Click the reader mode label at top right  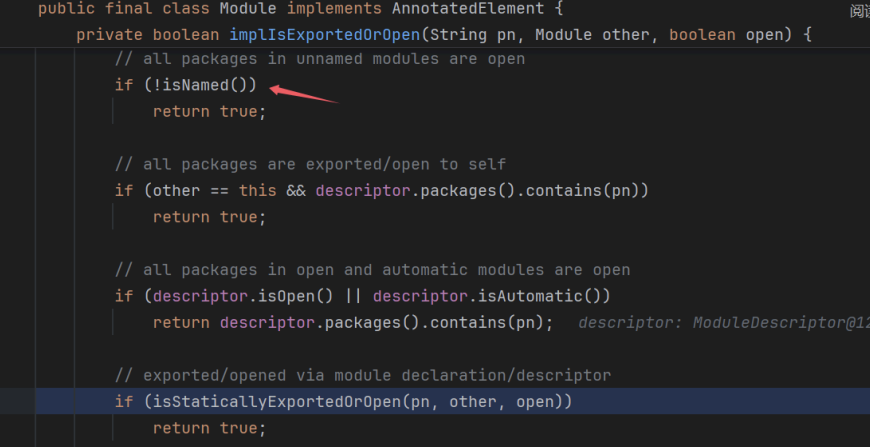[859, 11]
